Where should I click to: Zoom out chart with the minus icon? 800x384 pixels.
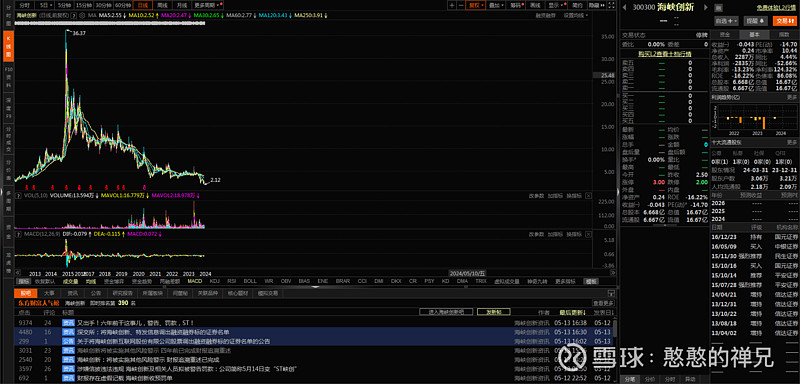[x=461, y=5]
